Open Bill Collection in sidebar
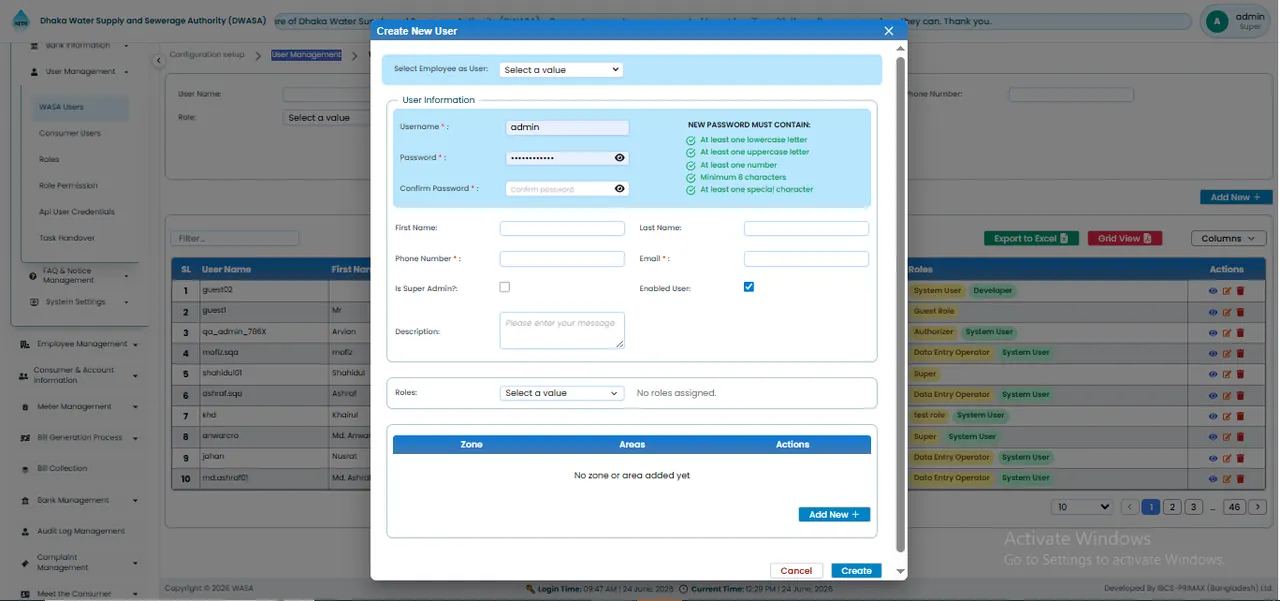The width and height of the screenshot is (1280, 601). (x=62, y=469)
